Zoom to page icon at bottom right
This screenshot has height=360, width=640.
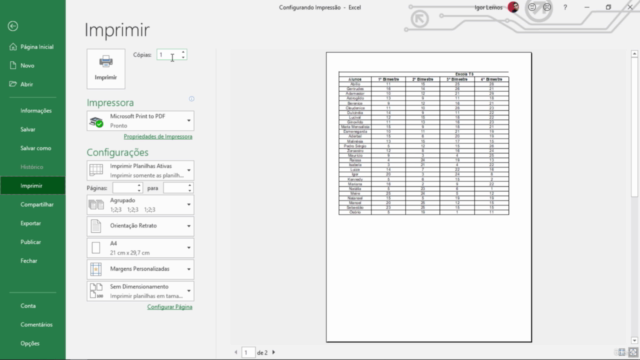tap(633, 352)
